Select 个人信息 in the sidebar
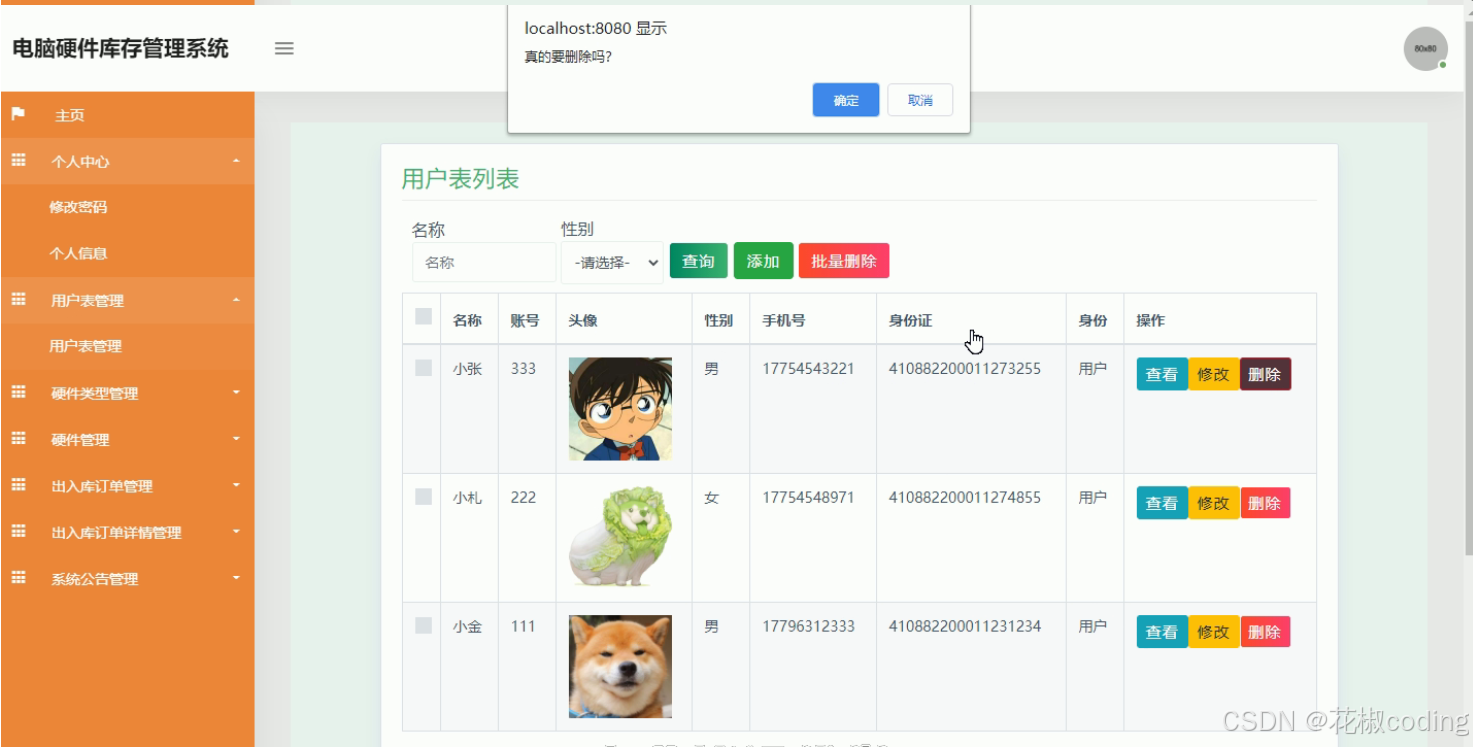Viewport: 1473px width, 747px height. [x=80, y=253]
